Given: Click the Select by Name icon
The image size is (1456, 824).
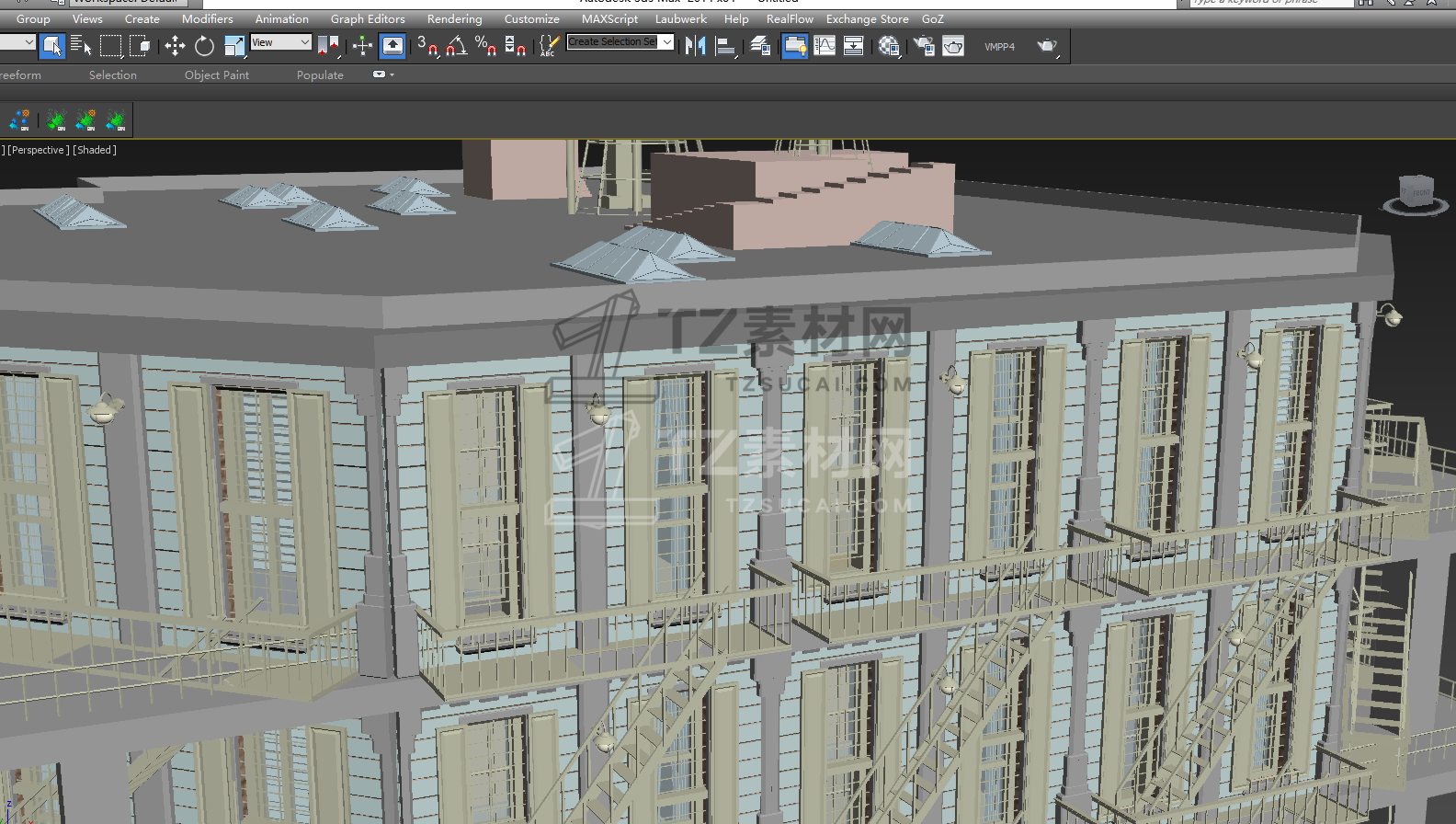Looking at the screenshot, I should 81,45.
